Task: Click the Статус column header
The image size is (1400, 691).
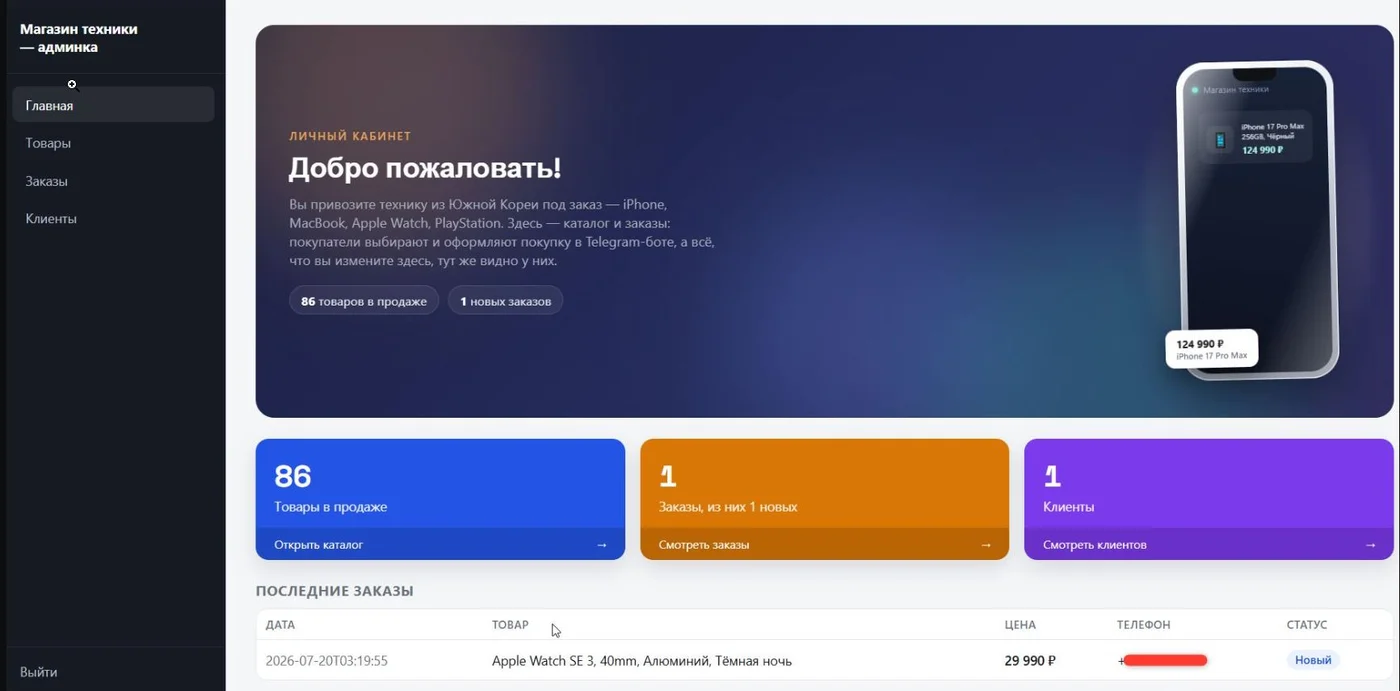Action: coord(1307,625)
